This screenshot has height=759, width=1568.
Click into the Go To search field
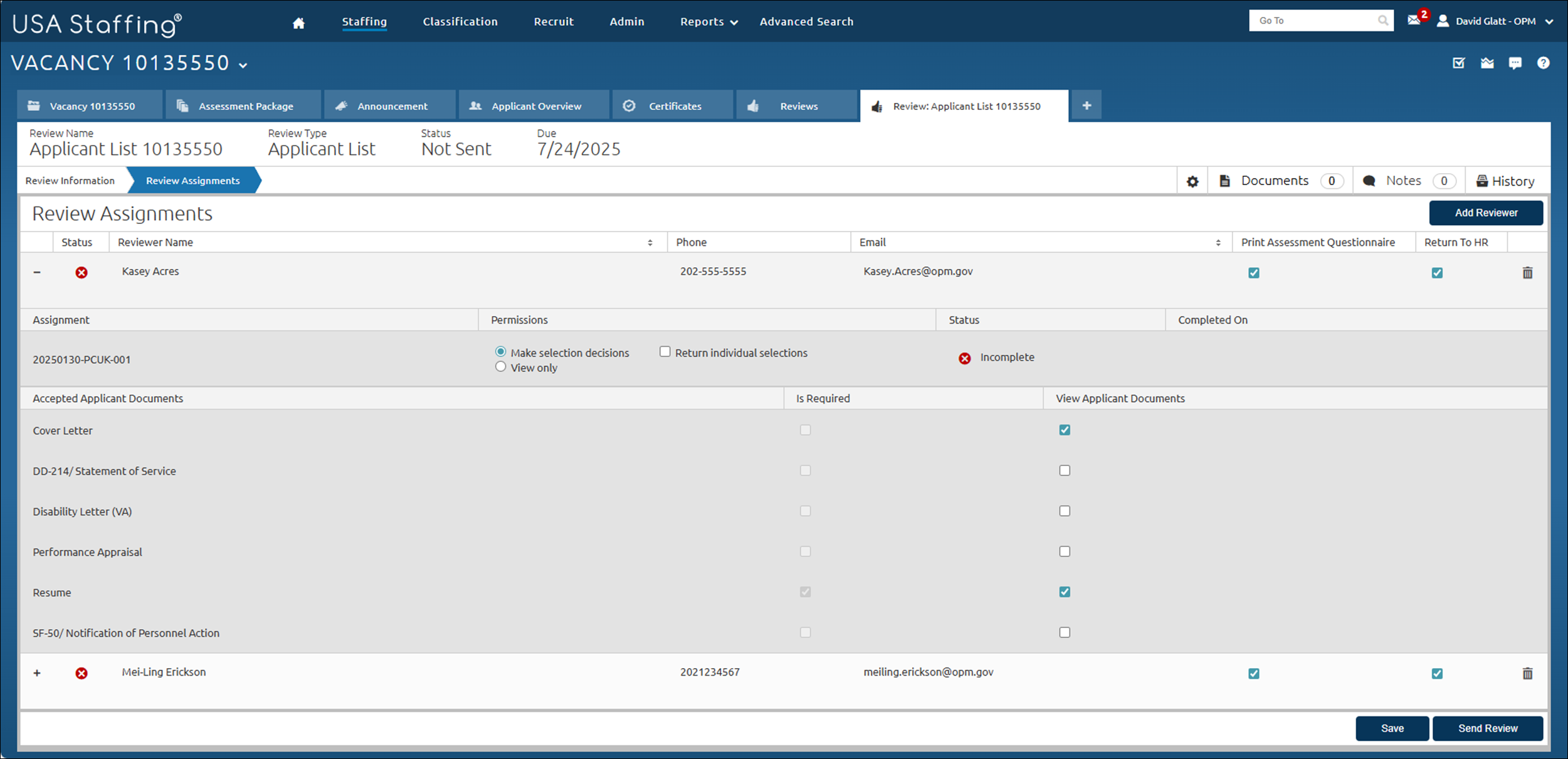[x=1313, y=21]
